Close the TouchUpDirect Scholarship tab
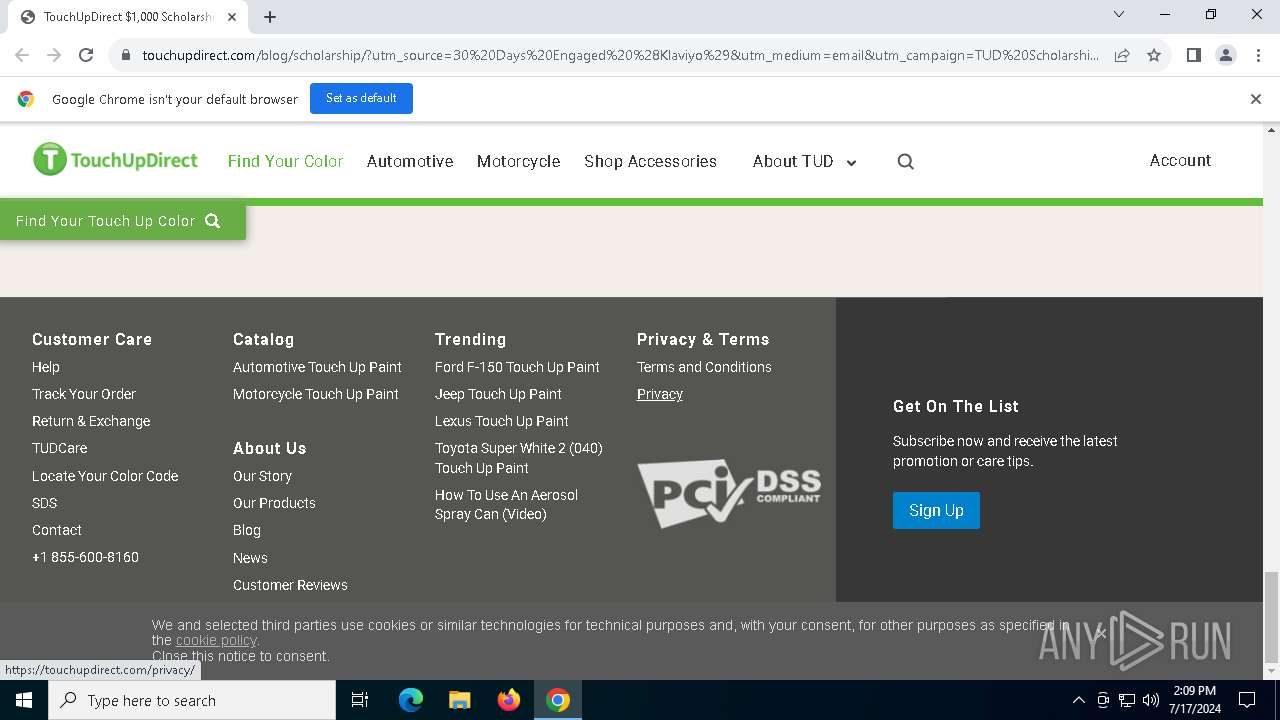Image resolution: width=1280 pixels, height=720 pixels. (232, 16)
